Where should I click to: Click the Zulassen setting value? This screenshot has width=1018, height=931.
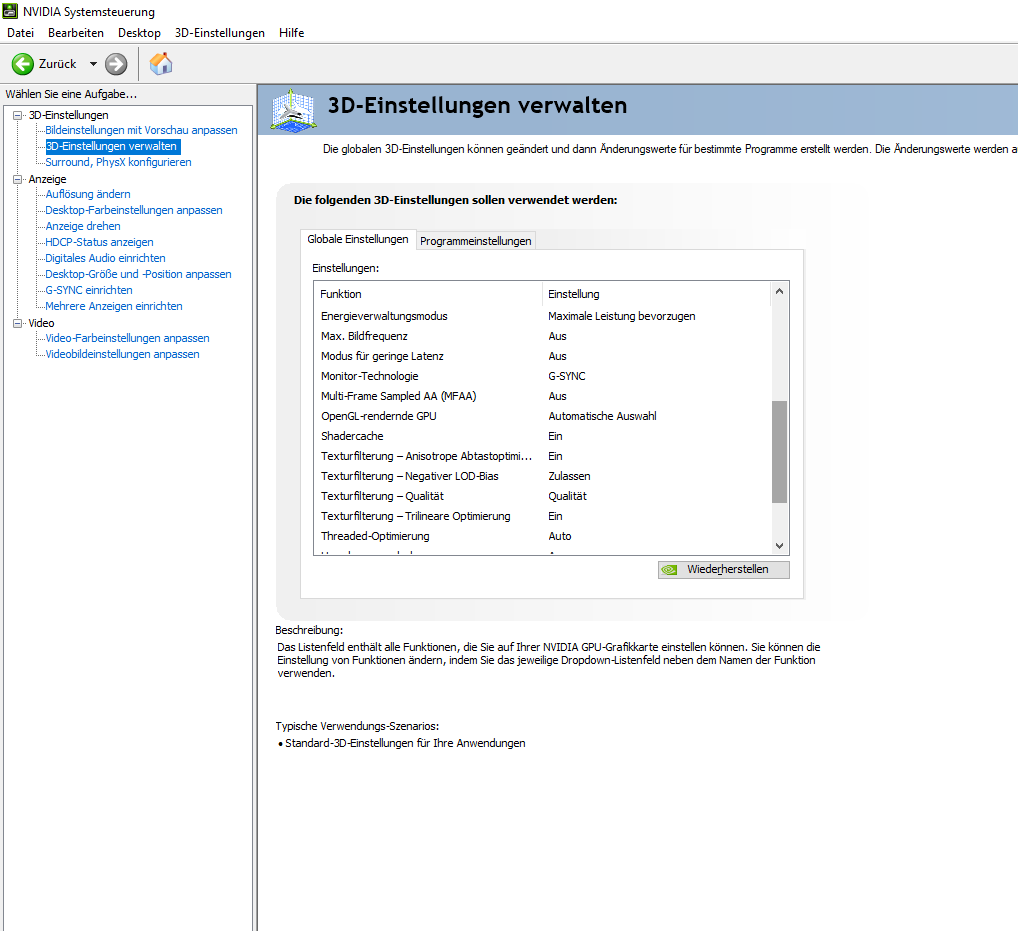pos(569,476)
